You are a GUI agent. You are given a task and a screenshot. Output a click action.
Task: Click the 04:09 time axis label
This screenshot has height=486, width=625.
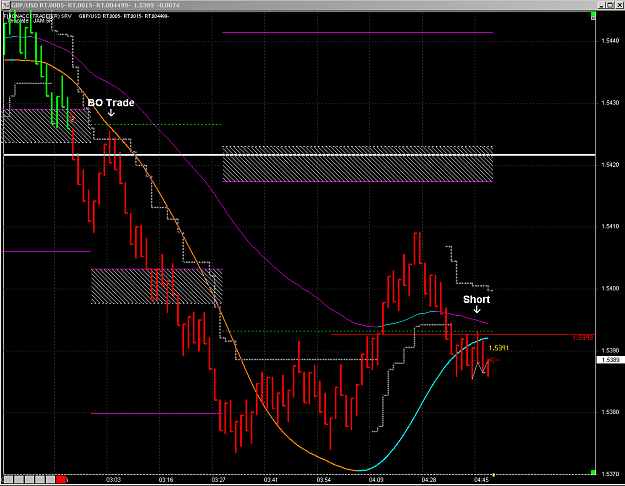[376, 480]
